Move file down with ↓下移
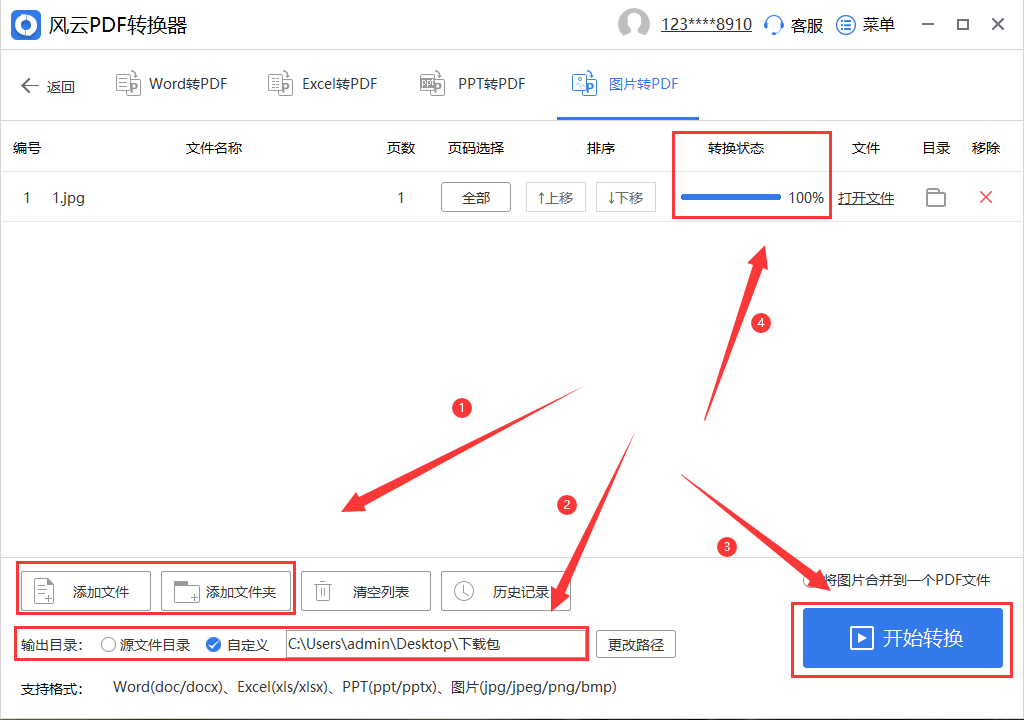1024x720 pixels. pos(626,197)
